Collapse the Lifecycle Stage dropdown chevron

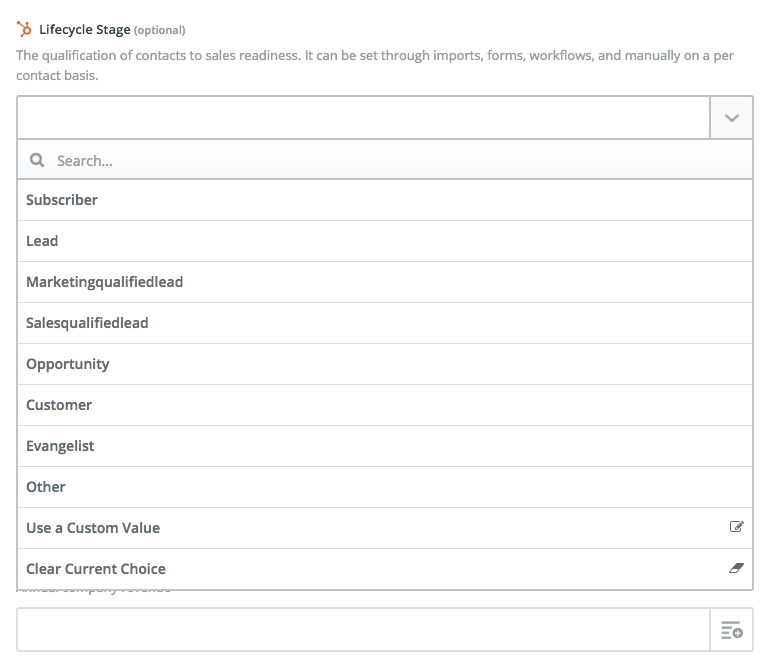[x=731, y=118]
